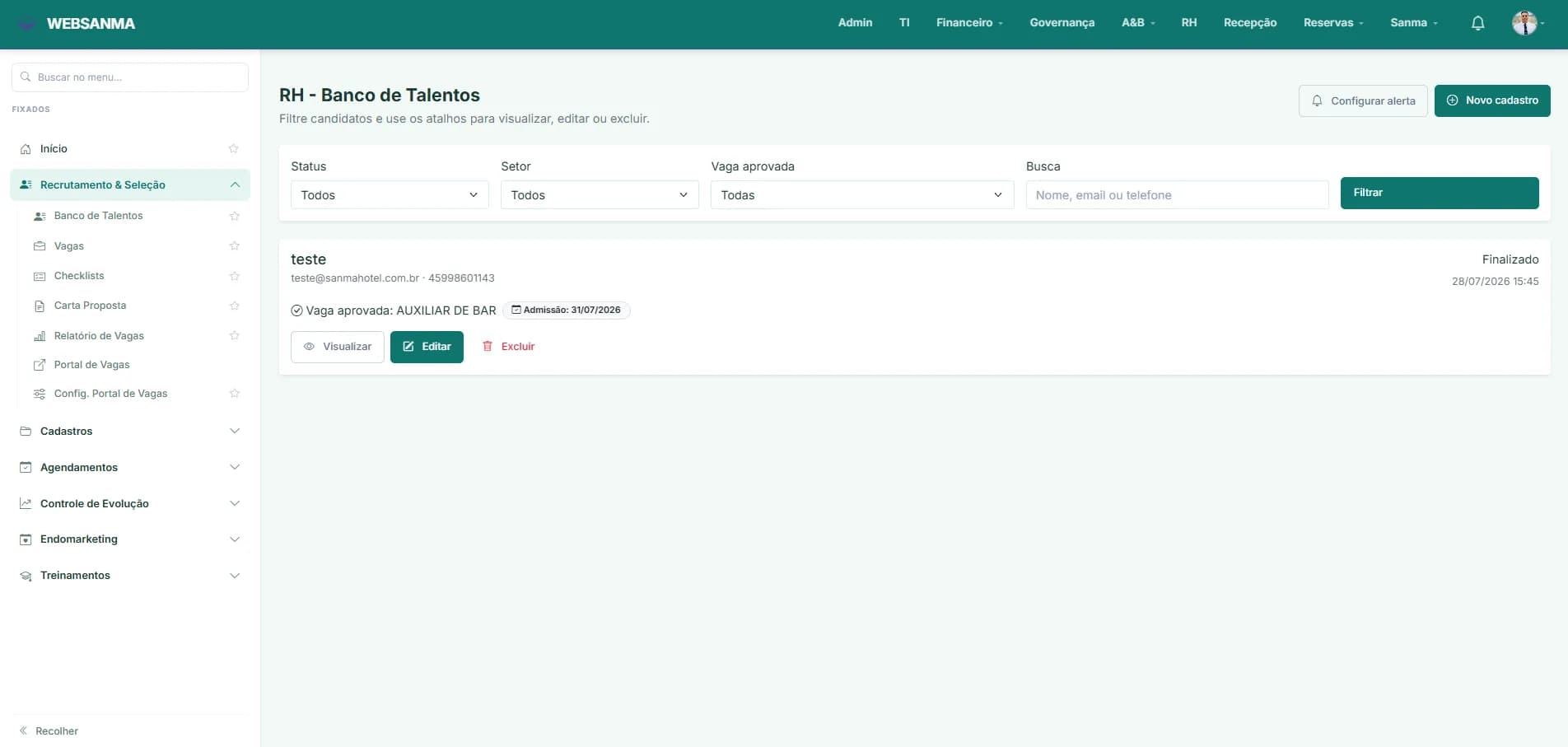The image size is (1568, 747).
Task: Open the Financeiro top menu
Action: (x=969, y=23)
